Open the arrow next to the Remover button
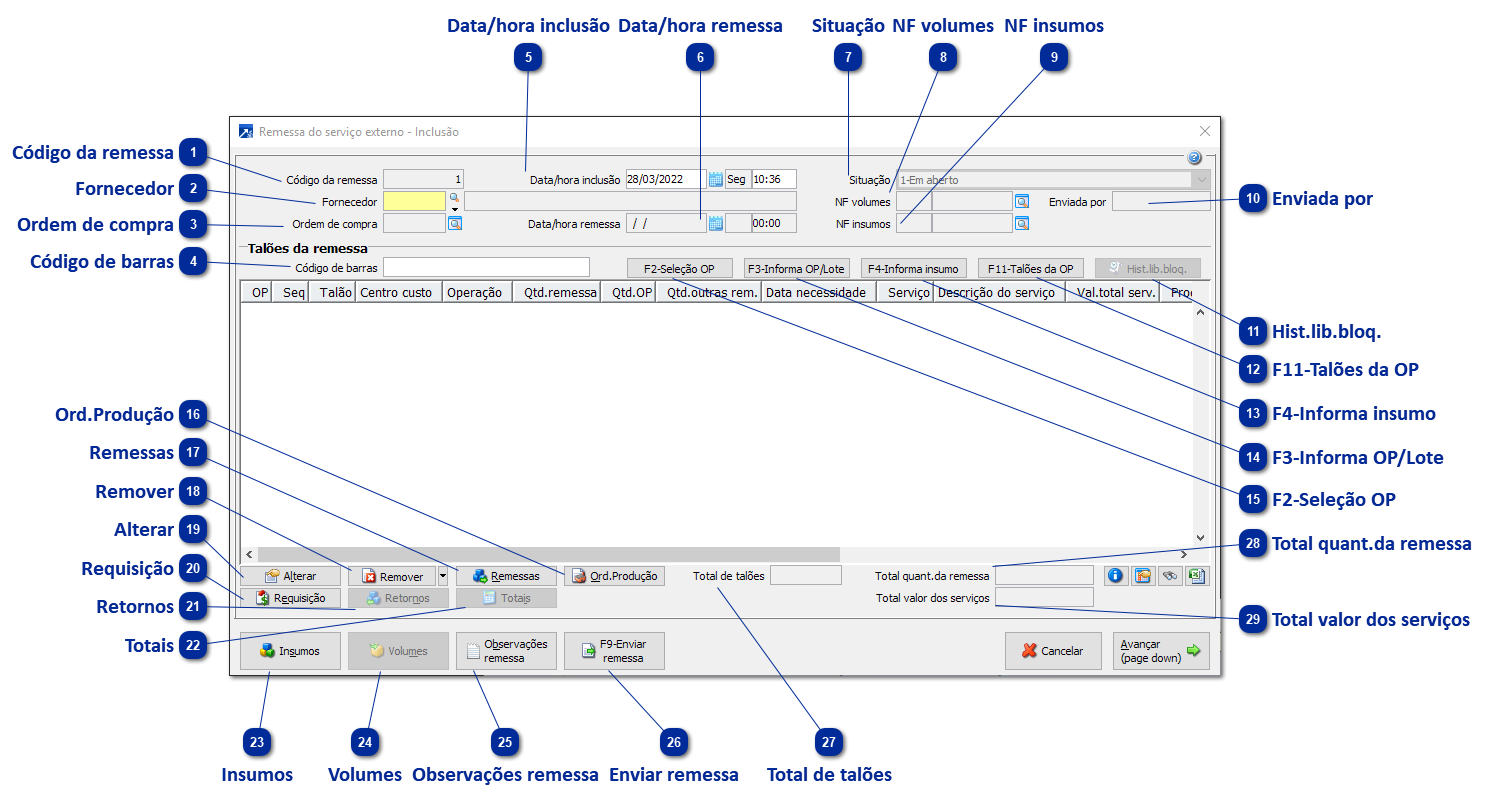This screenshot has height=803, width=1488. pos(443,576)
